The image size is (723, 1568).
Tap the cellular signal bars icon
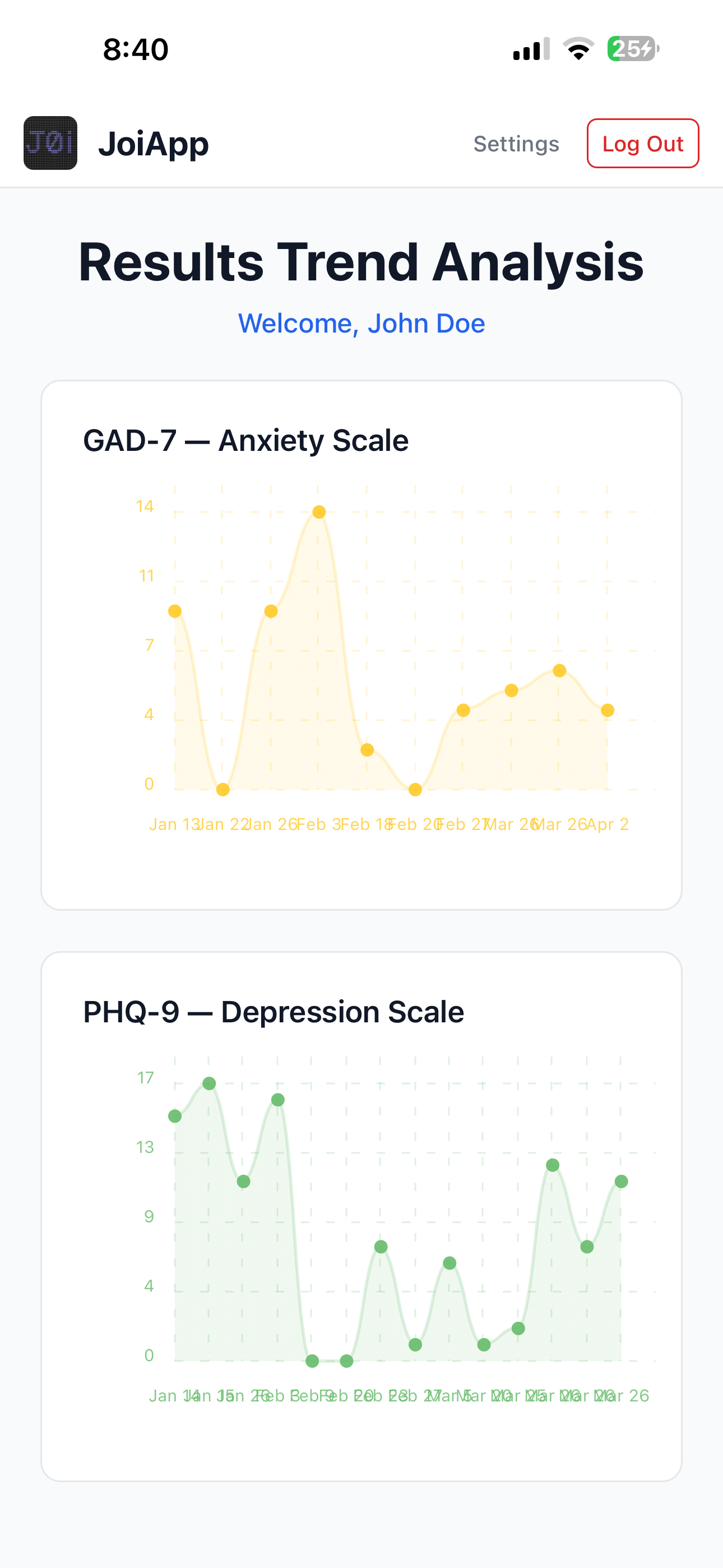[531, 49]
